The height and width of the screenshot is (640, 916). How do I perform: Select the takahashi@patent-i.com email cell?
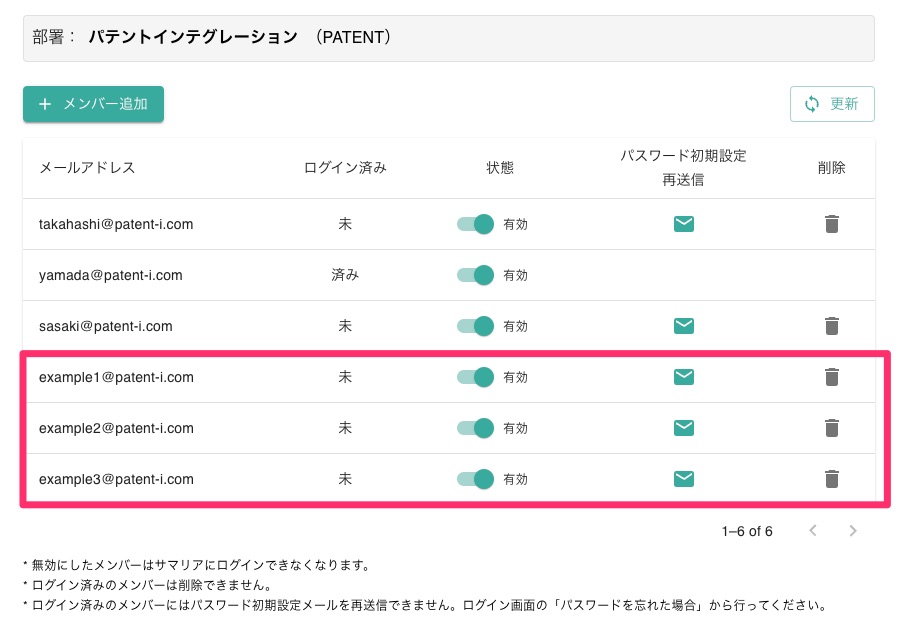[x=116, y=224]
